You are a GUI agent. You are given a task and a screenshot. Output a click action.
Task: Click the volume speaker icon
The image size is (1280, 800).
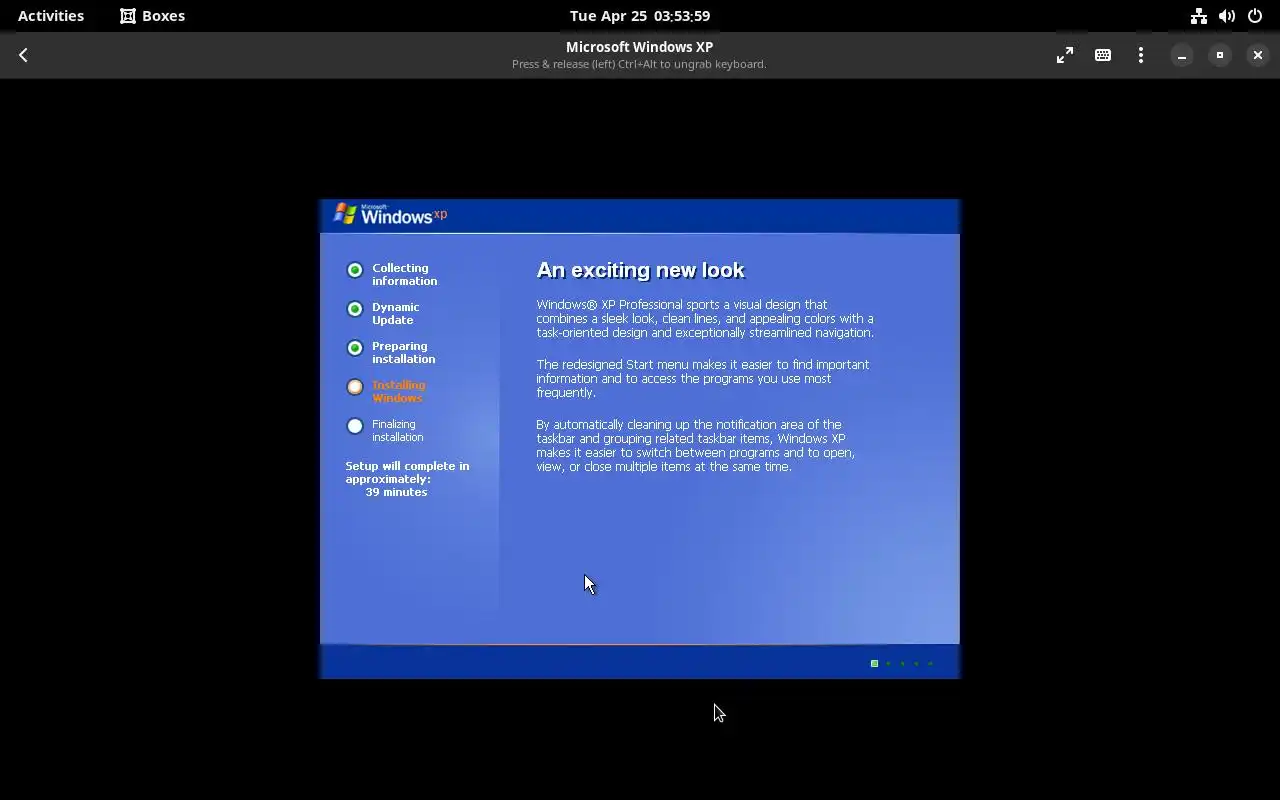[1227, 15]
